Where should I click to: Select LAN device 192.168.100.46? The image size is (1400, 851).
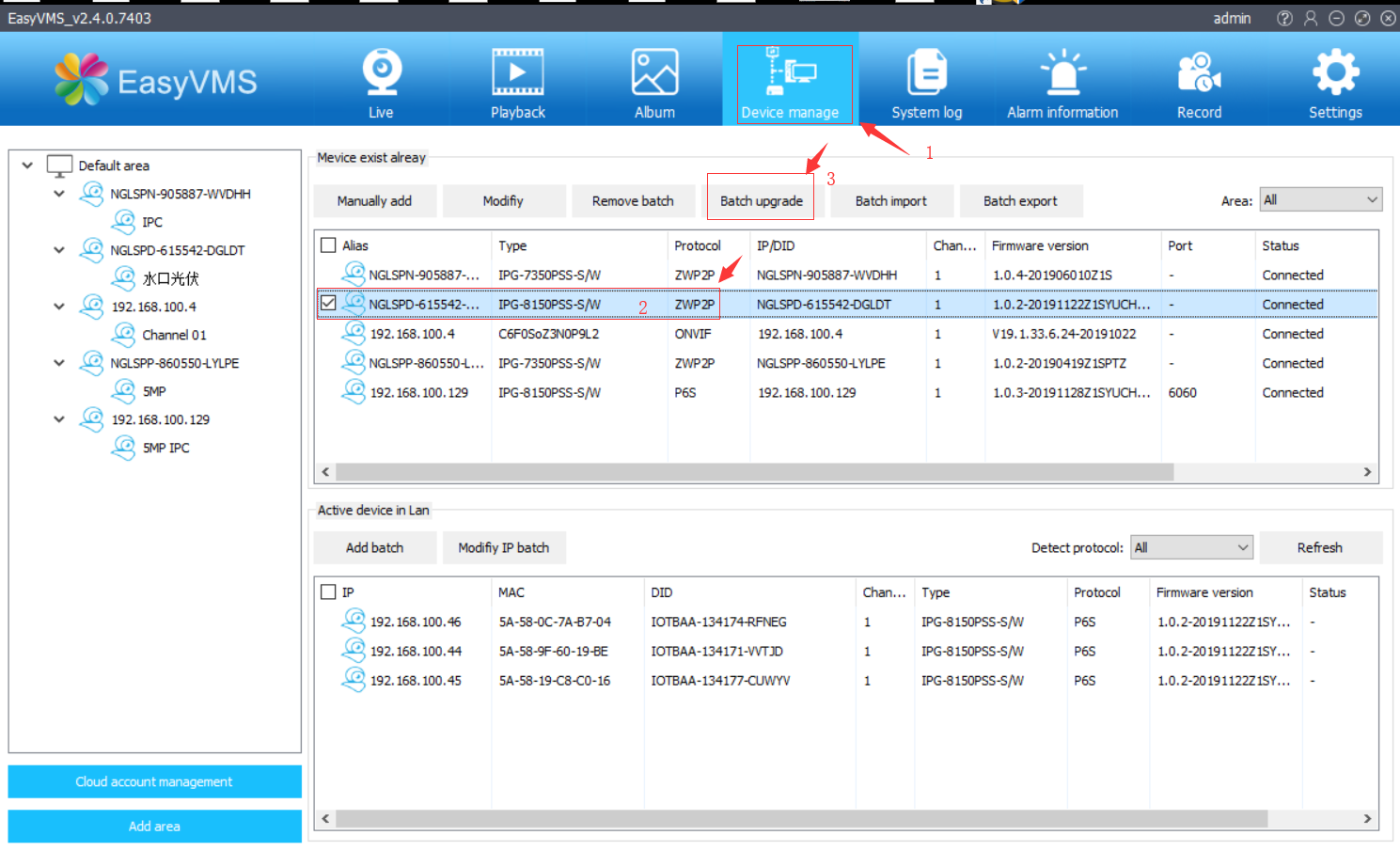click(846, 622)
